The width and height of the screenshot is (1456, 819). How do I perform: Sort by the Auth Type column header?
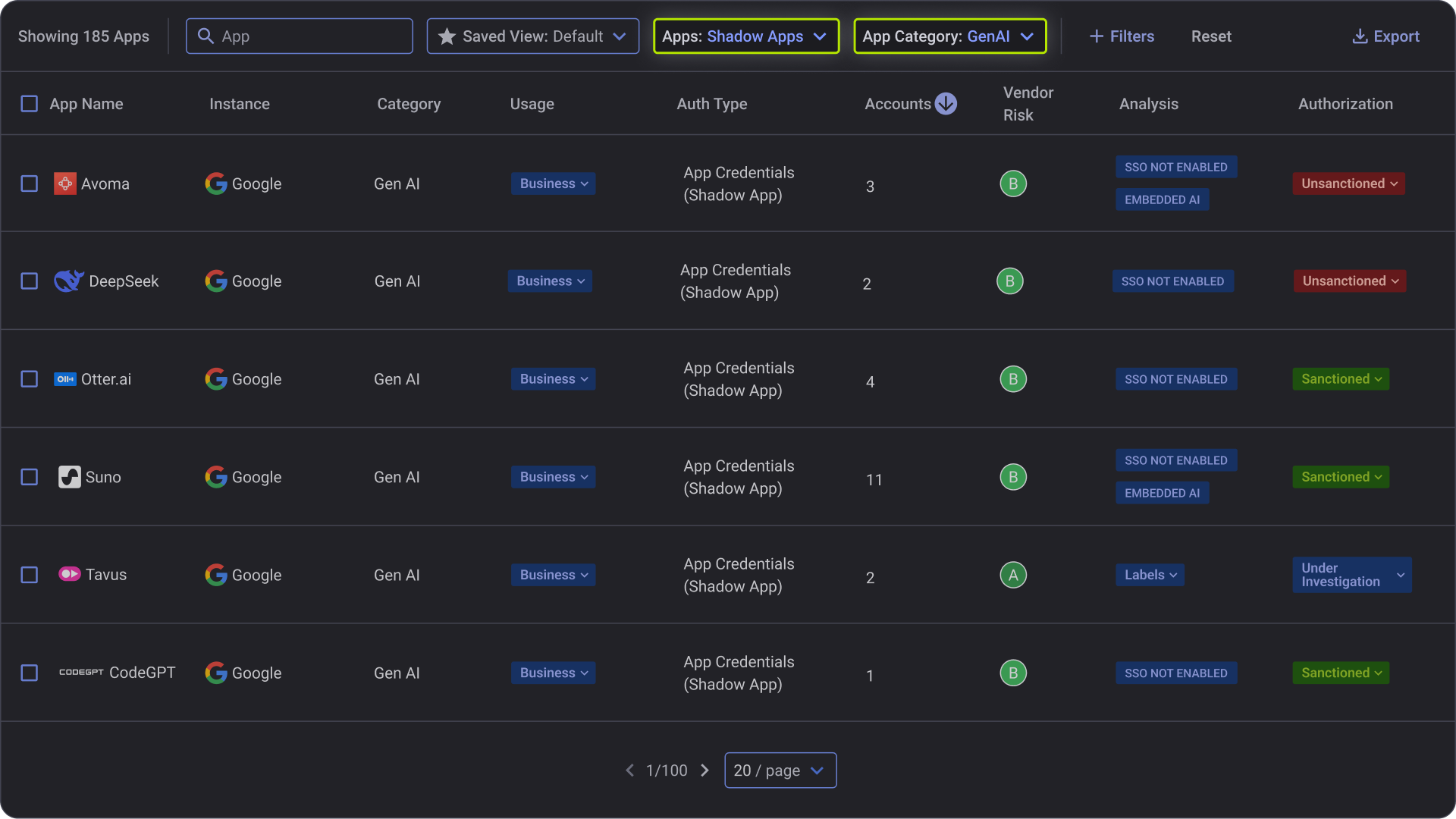click(x=712, y=104)
